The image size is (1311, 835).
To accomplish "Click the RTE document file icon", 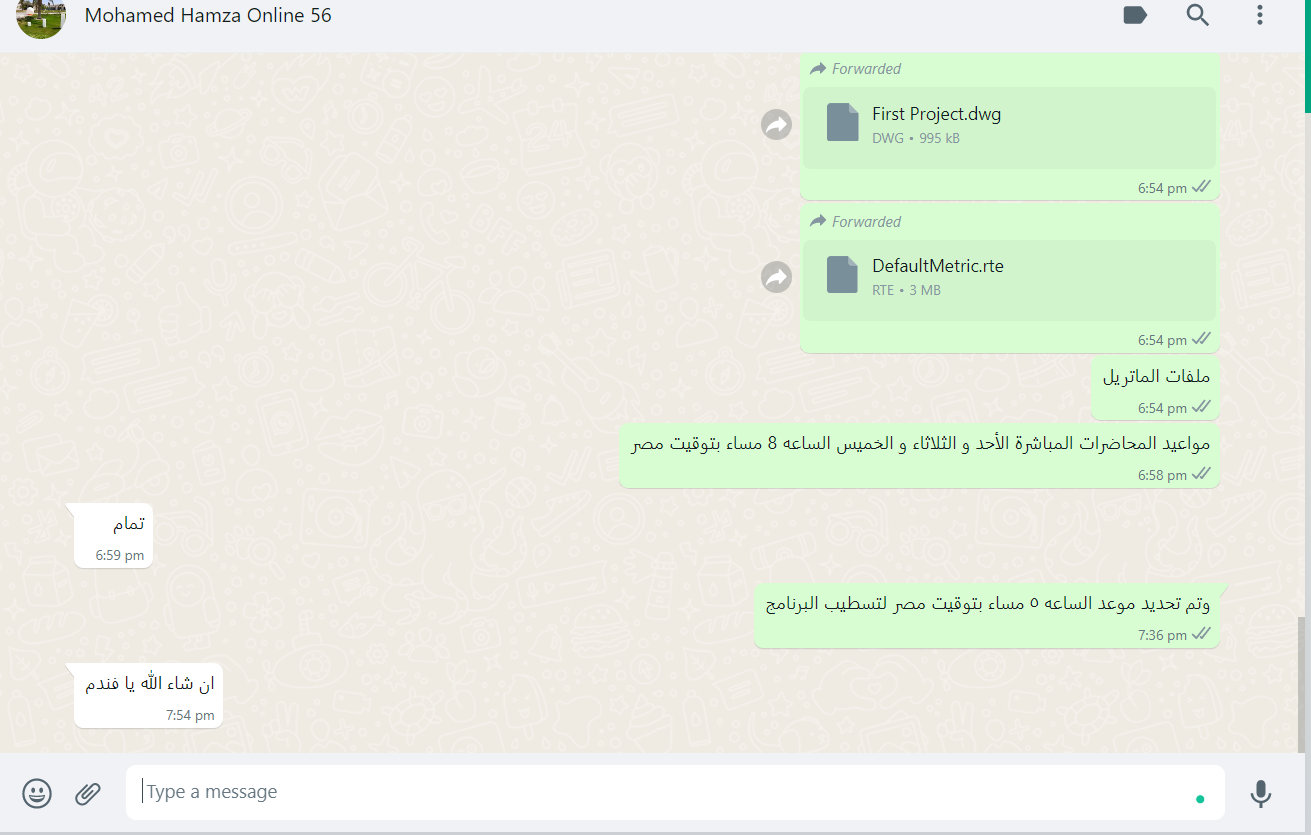I will click(x=843, y=274).
